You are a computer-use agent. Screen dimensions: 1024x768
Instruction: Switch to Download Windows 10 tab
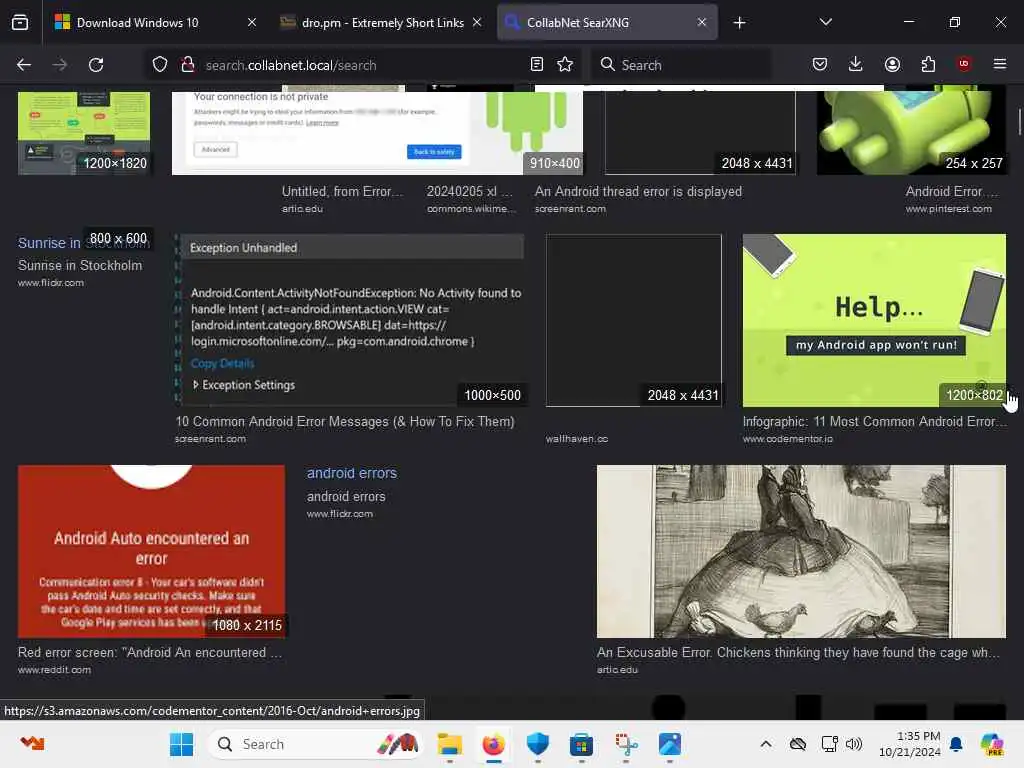pyautogui.click(x=157, y=22)
